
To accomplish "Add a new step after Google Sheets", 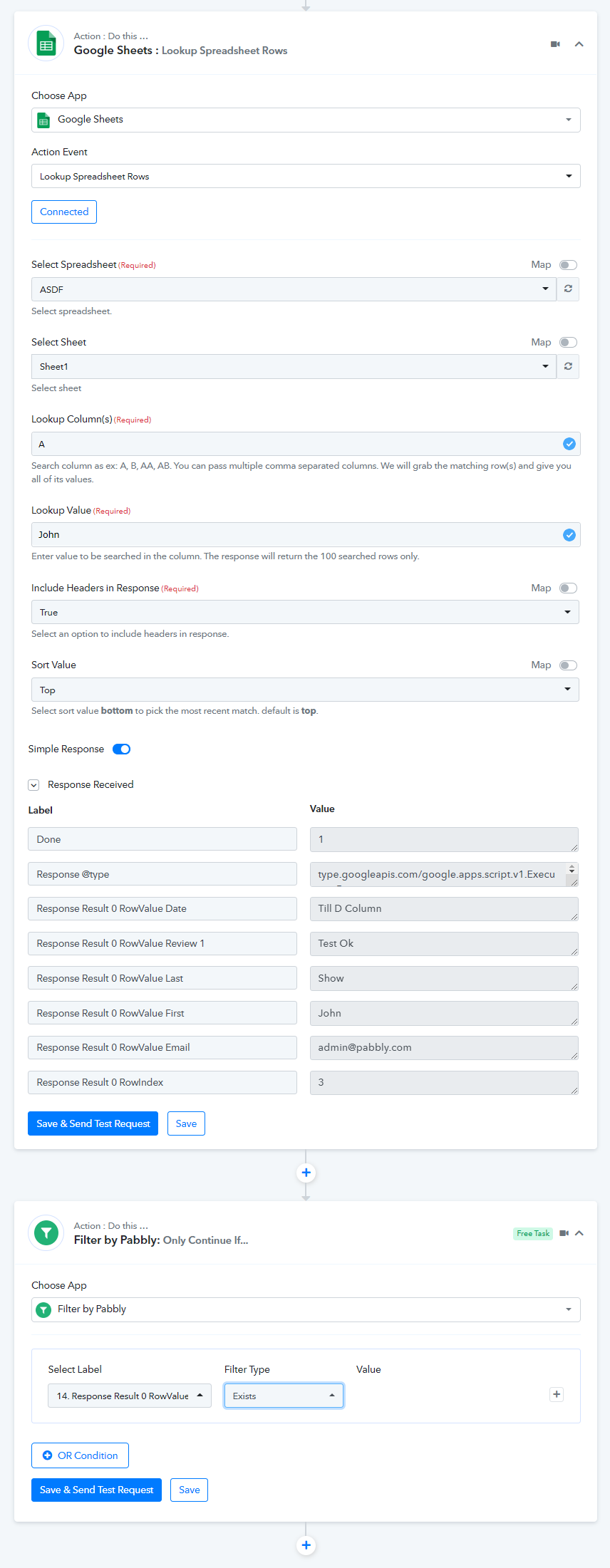I will coord(306,1173).
